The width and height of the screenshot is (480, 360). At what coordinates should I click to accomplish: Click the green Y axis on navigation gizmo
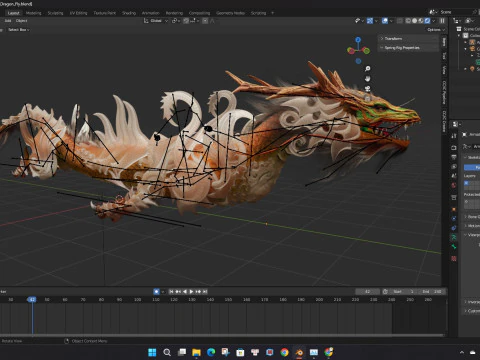[366, 51]
